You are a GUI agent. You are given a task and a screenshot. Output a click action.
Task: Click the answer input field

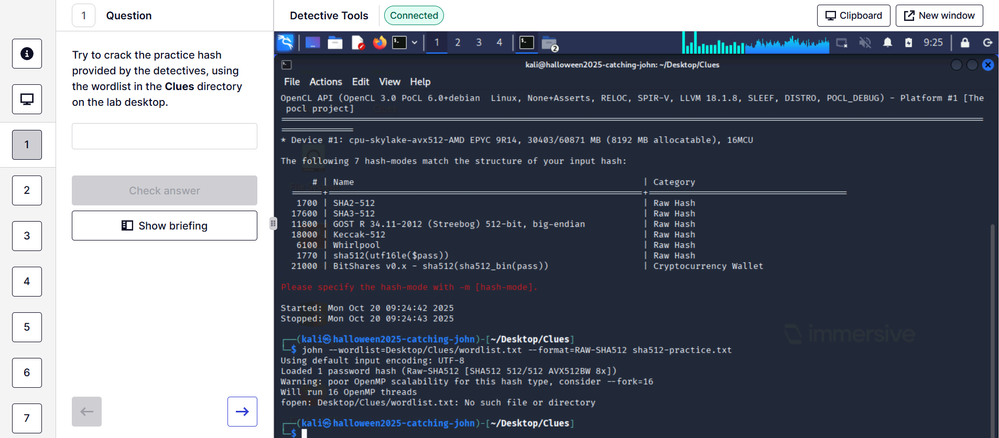pyautogui.click(x=164, y=136)
